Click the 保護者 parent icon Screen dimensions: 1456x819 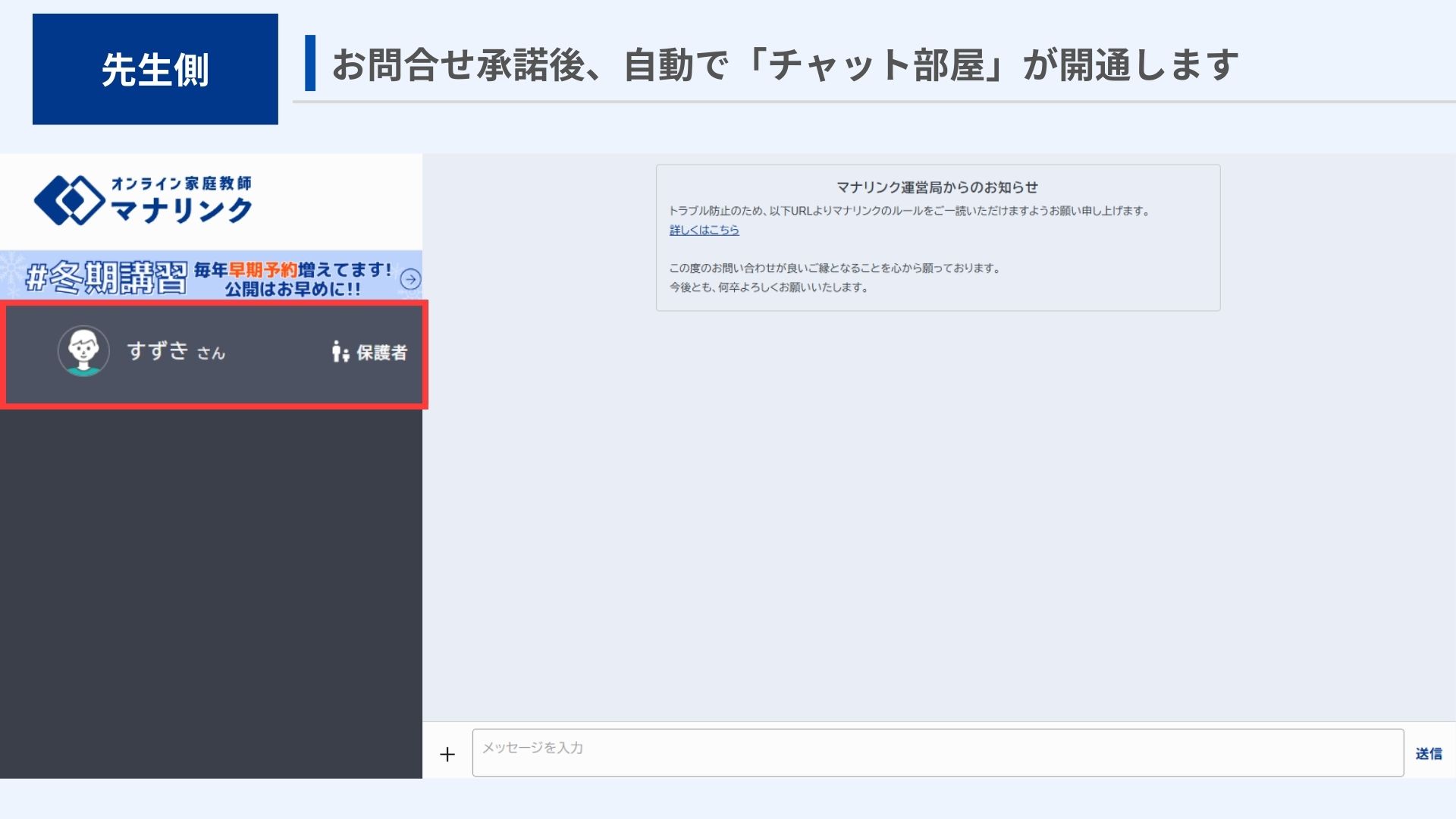click(340, 352)
